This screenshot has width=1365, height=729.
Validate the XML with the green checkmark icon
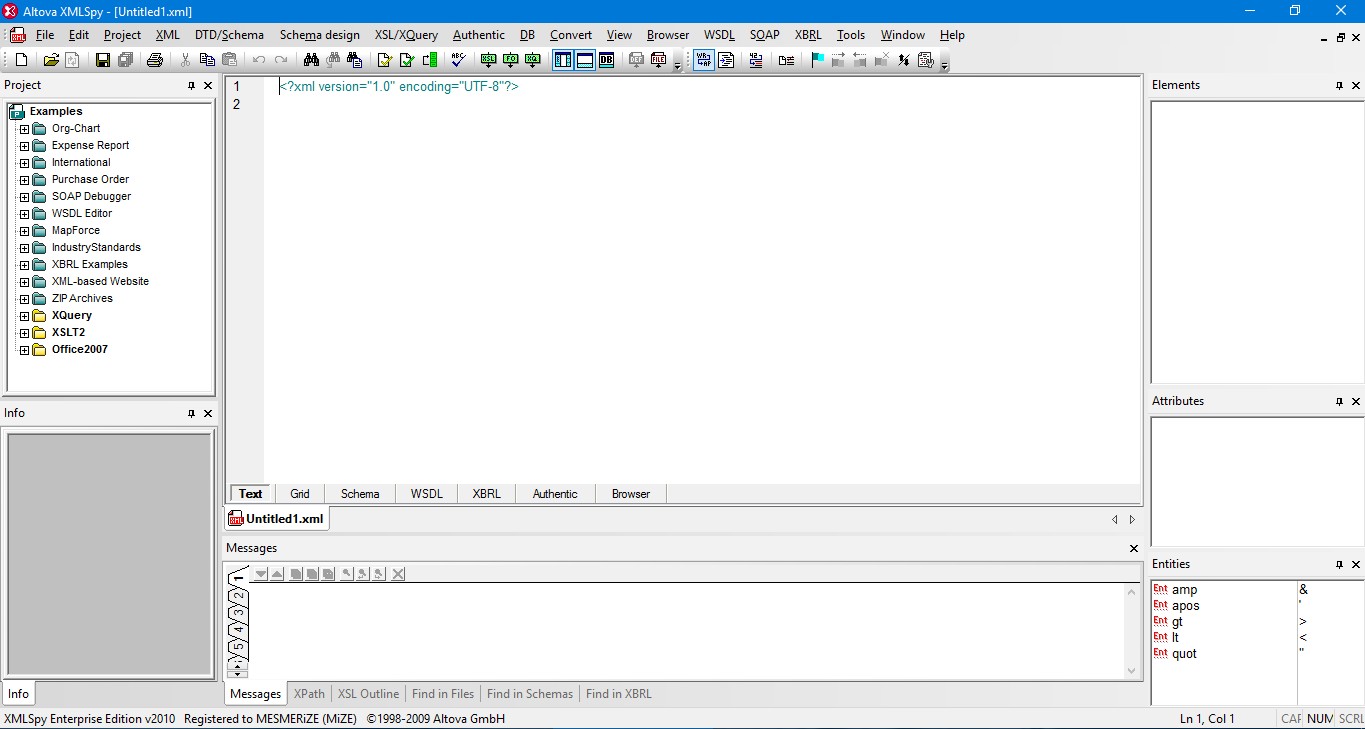[x=407, y=60]
